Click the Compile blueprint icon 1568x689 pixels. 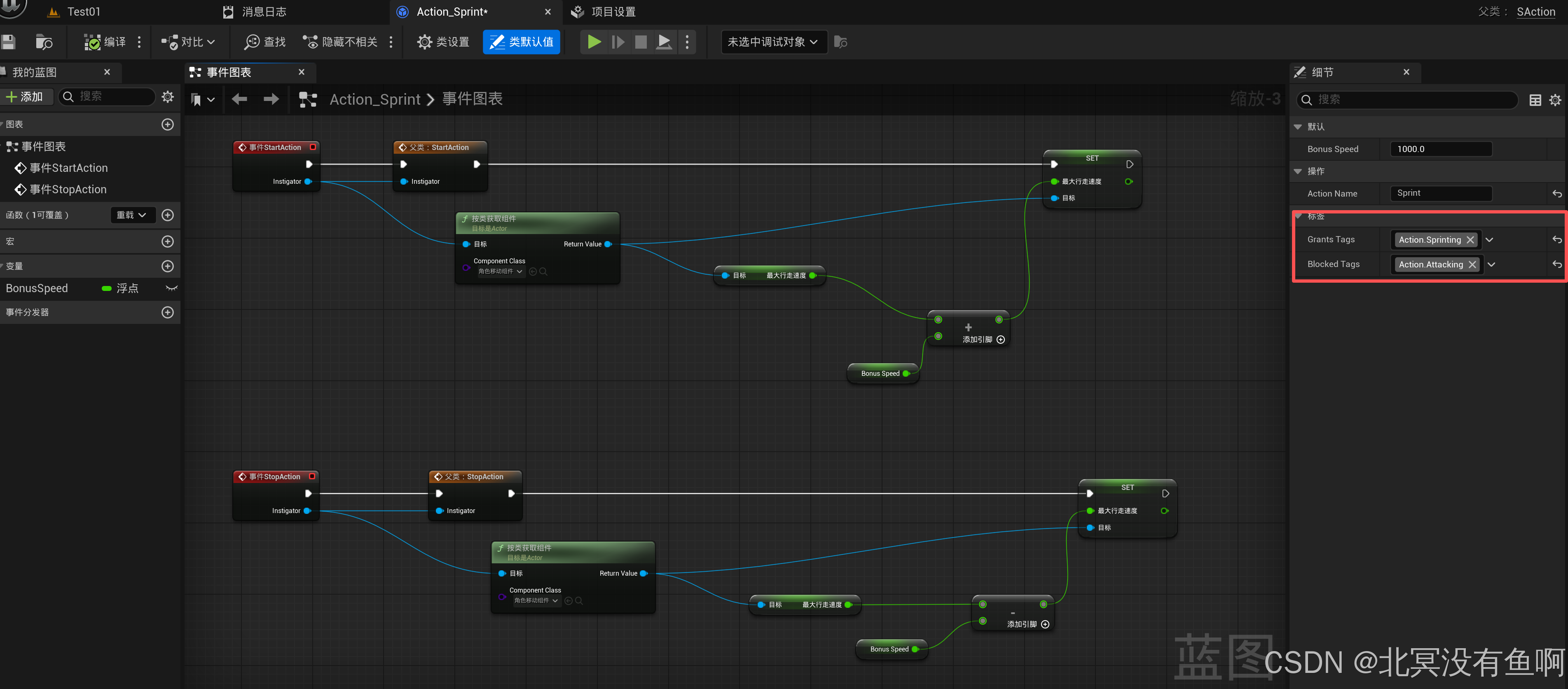[93, 42]
